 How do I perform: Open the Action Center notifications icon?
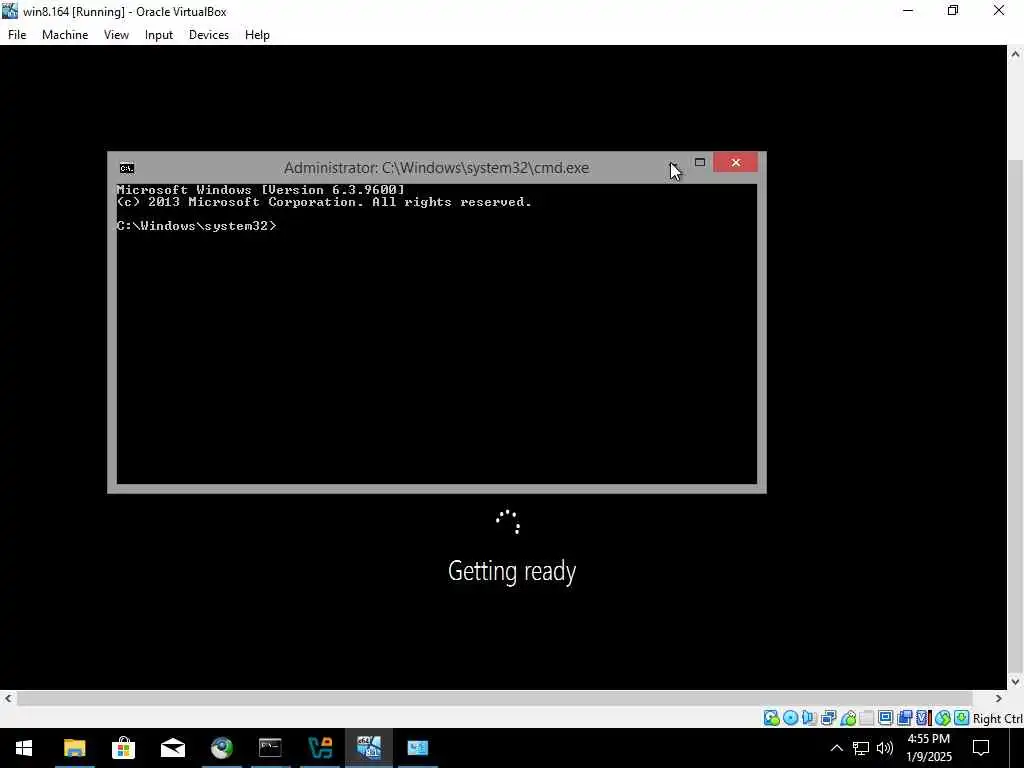click(x=981, y=748)
